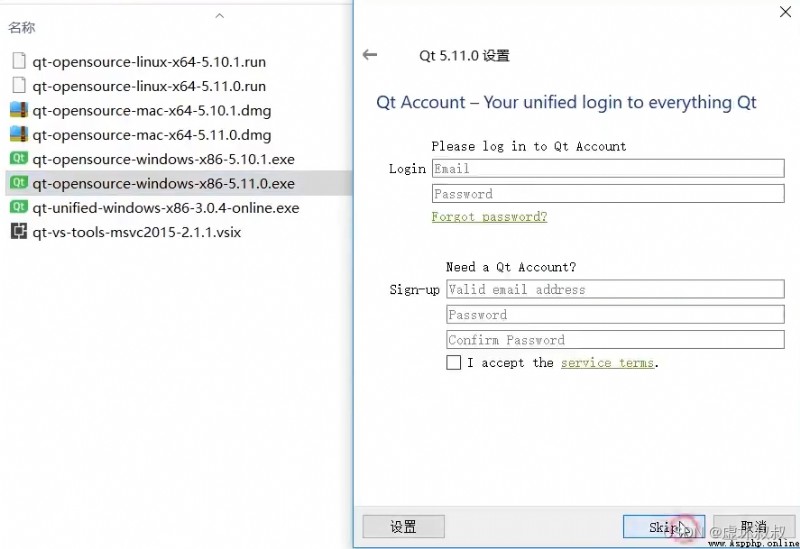Click the Qt icon of qt-opensource-windows-x86-5.10.1.exe

(x=19, y=158)
